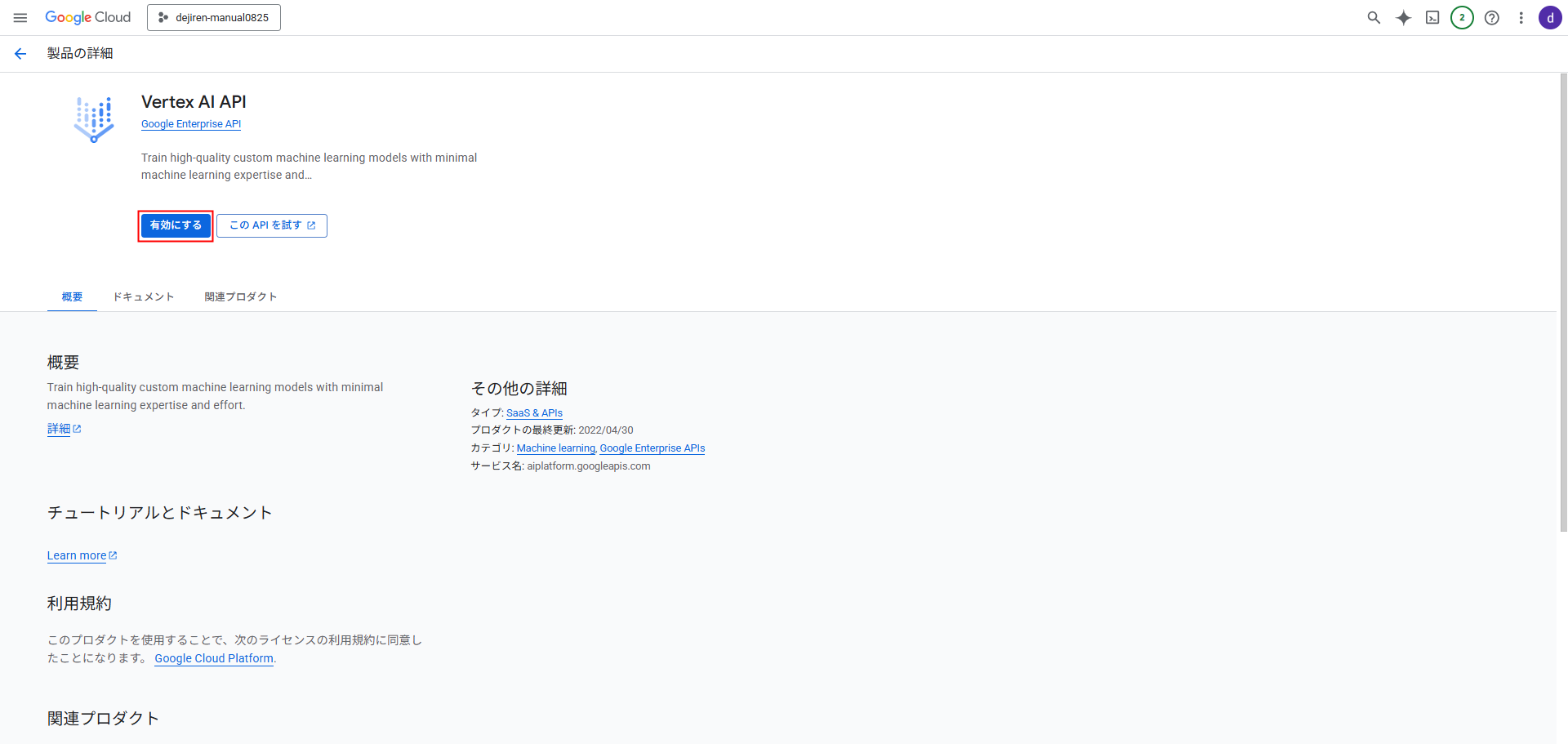Select the 概要 tab
This screenshot has height=744, width=1568.
pos(72,296)
